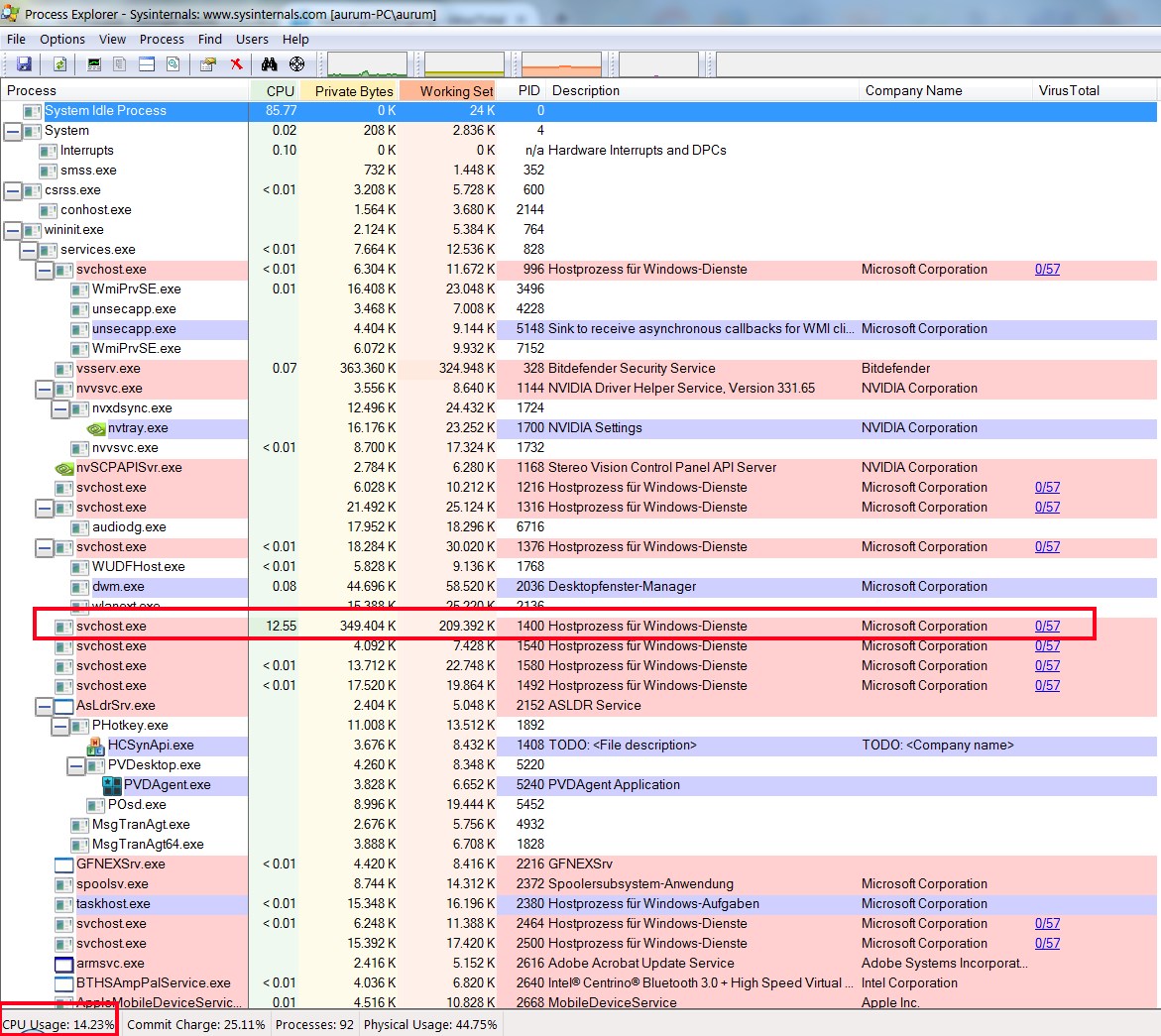1161x1036 pixels.
Task: Select the dwm.exe process row
Action: click(578, 587)
